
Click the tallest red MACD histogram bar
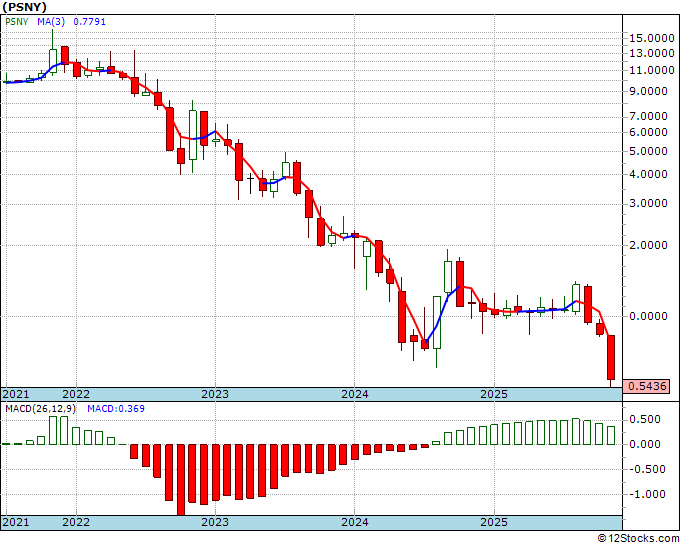(x=181, y=480)
